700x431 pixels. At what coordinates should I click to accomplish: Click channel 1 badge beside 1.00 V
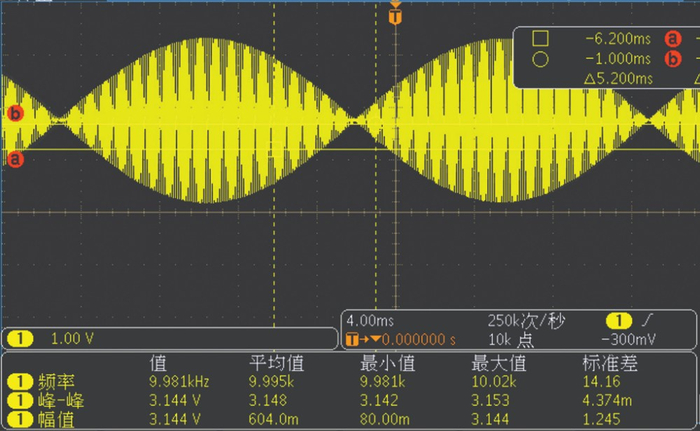point(20,339)
